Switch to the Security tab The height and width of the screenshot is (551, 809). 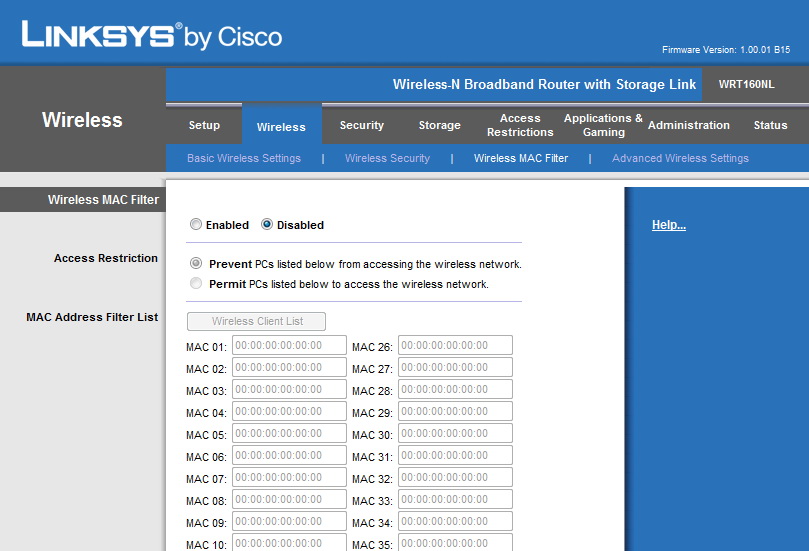[x=362, y=125]
